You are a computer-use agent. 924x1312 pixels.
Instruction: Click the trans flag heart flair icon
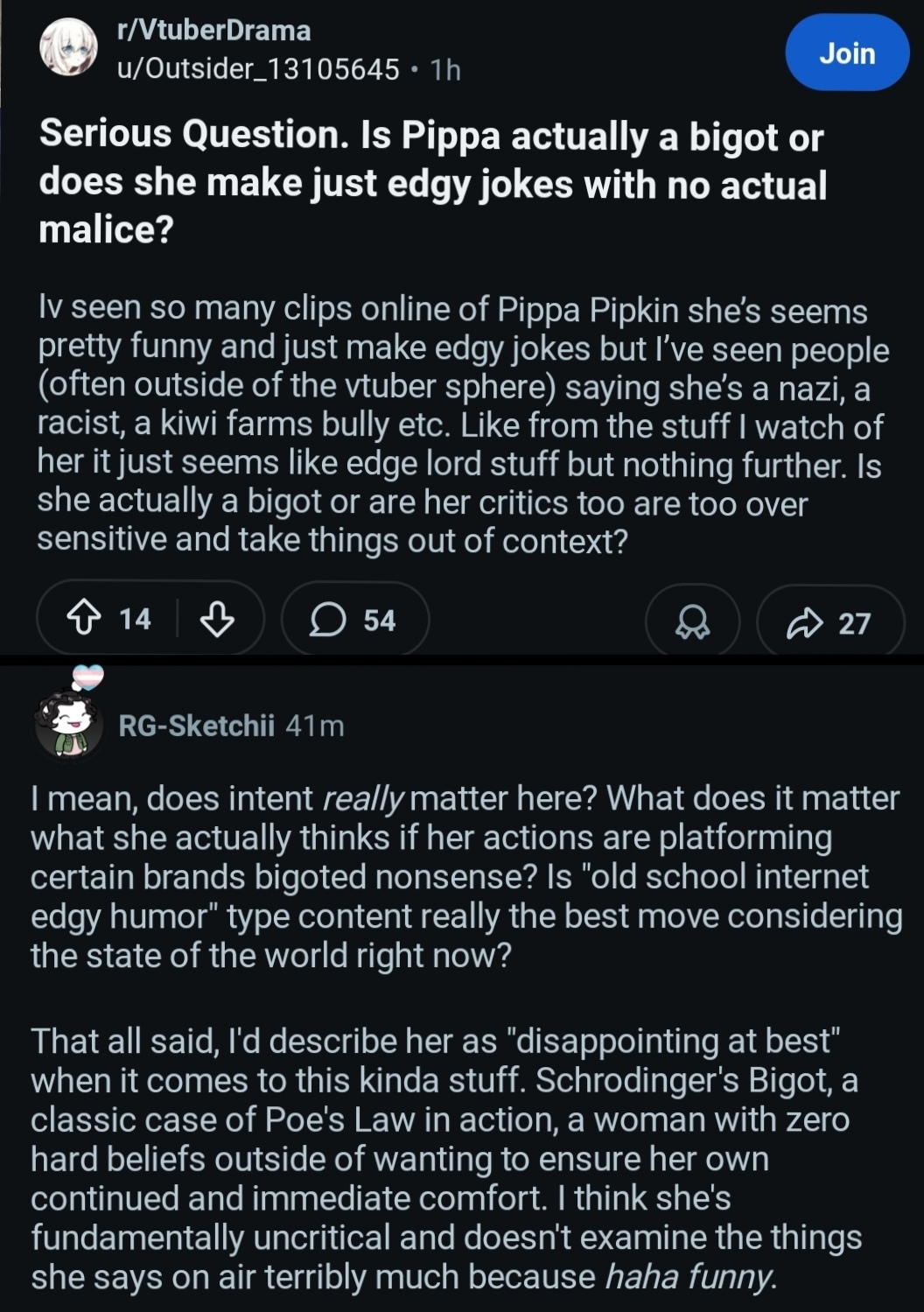(x=87, y=676)
